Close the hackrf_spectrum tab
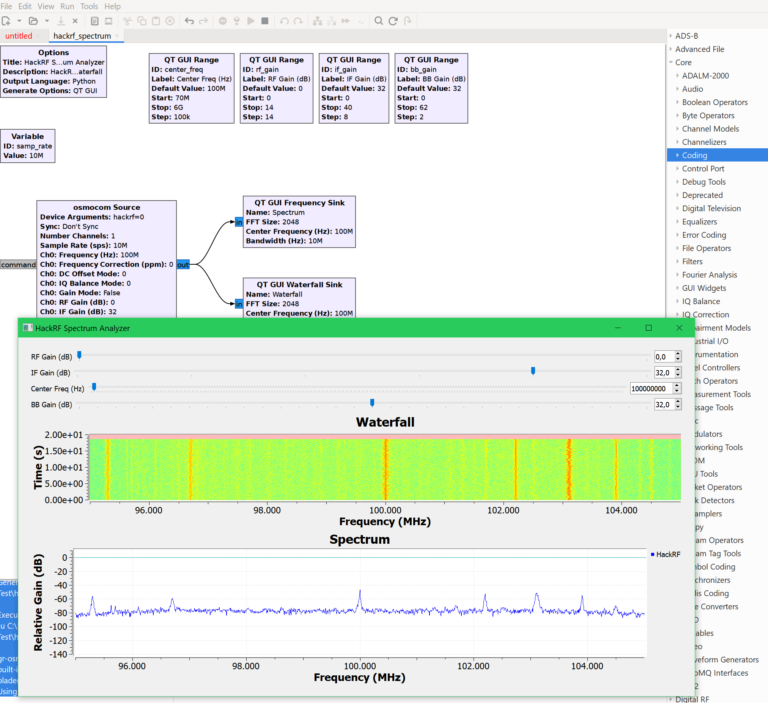768x703 pixels. tap(117, 36)
